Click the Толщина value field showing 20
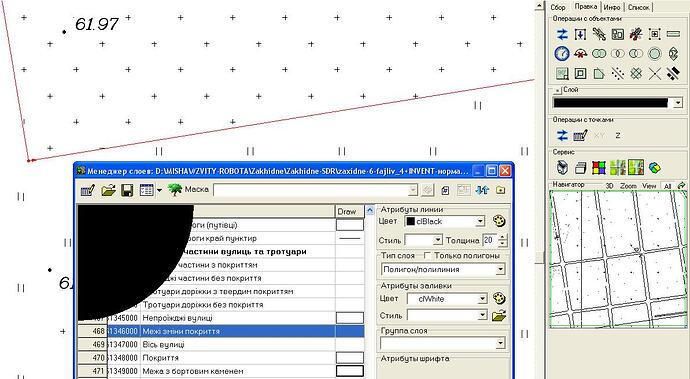Viewport: 690px width, 379px height. (x=490, y=240)
